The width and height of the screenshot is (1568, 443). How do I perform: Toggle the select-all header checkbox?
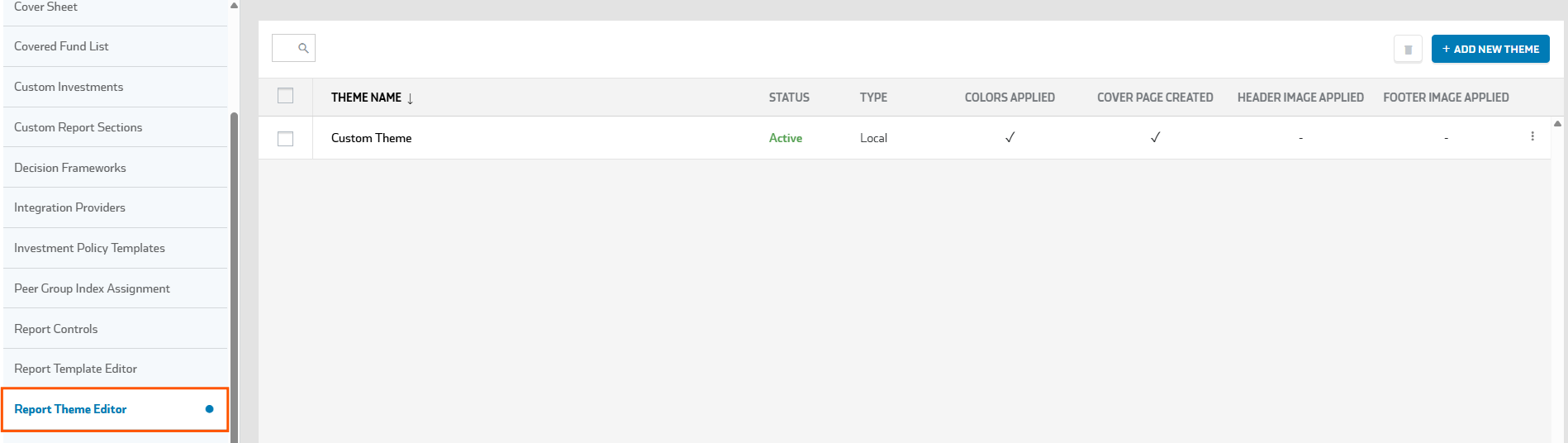[x=286, y=96]
